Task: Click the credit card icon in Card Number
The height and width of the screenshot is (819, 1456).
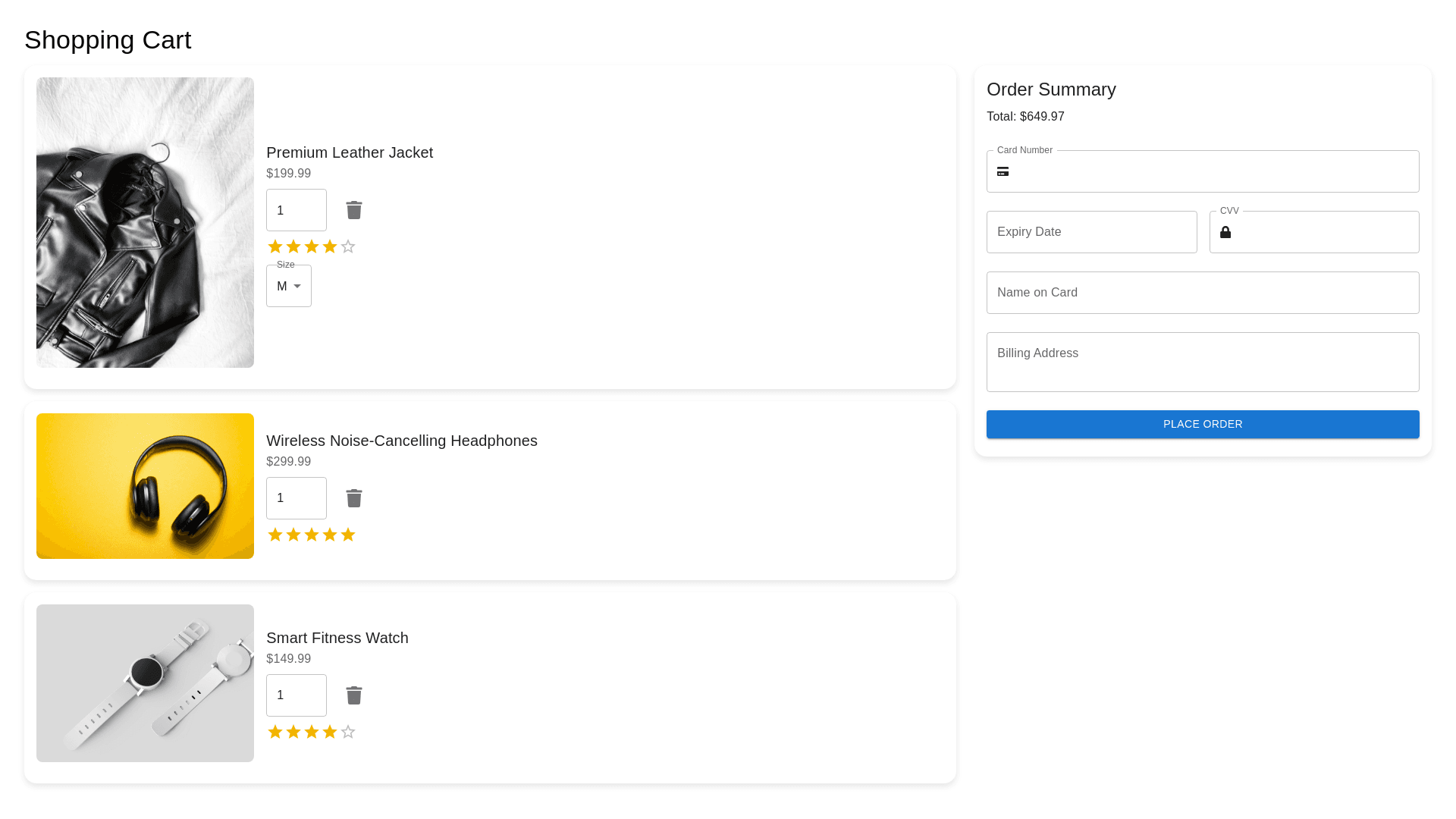Action: tap(1003, 171)
